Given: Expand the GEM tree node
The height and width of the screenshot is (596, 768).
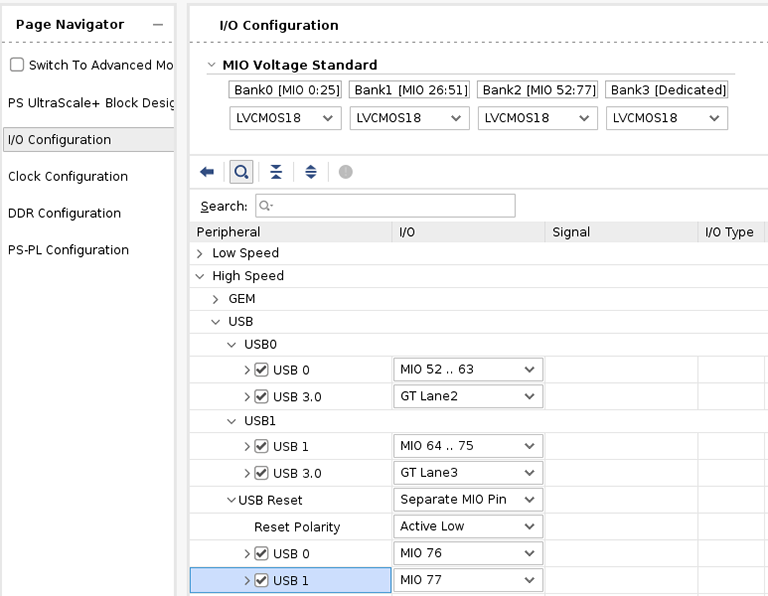Looking at the screenshot, I should [216, 299].
